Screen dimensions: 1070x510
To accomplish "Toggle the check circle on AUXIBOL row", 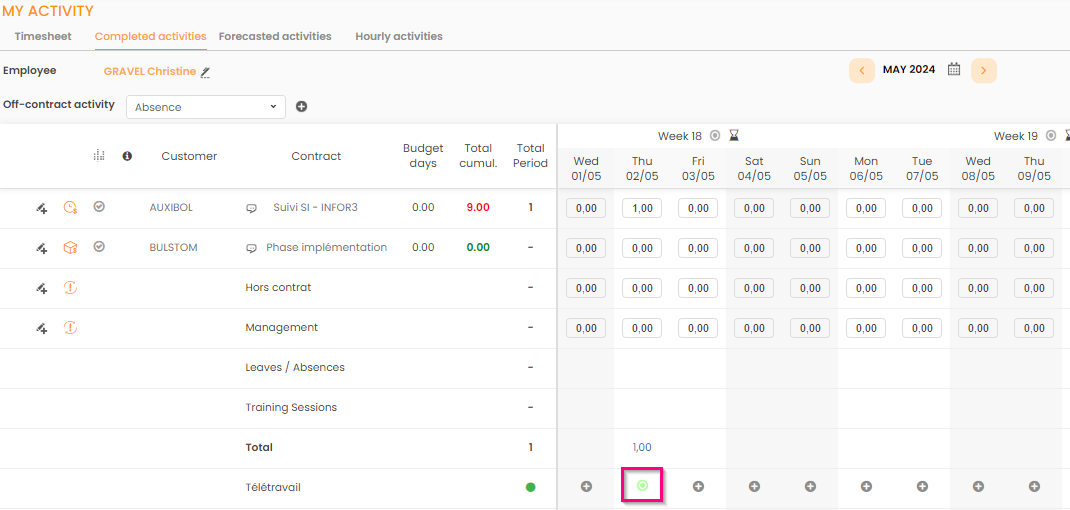I will click(99, 207).
